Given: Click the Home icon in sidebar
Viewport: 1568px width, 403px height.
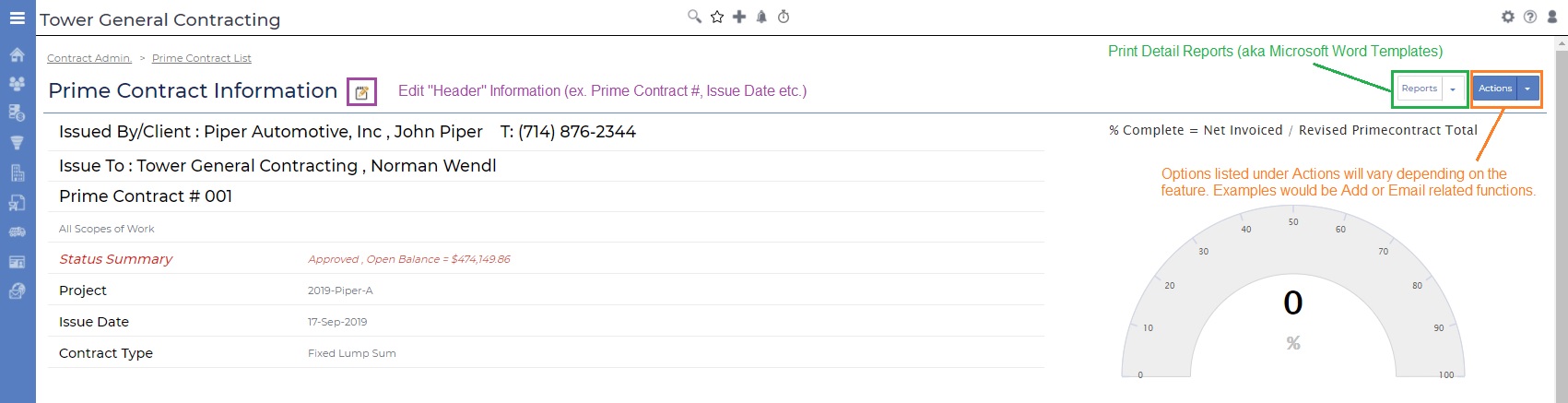Looking at the screenshot, I should point(17,54).
